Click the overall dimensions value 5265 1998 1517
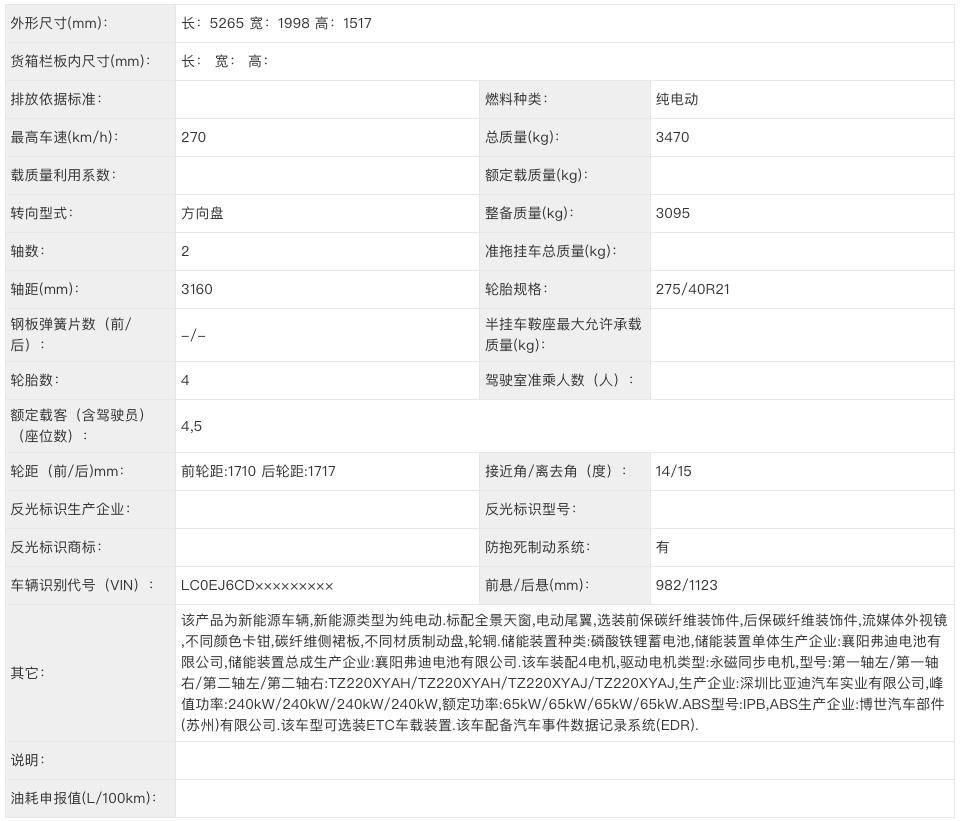Viewport: 961px width, 821px height. pyautogui.click(x=276, y=23)
